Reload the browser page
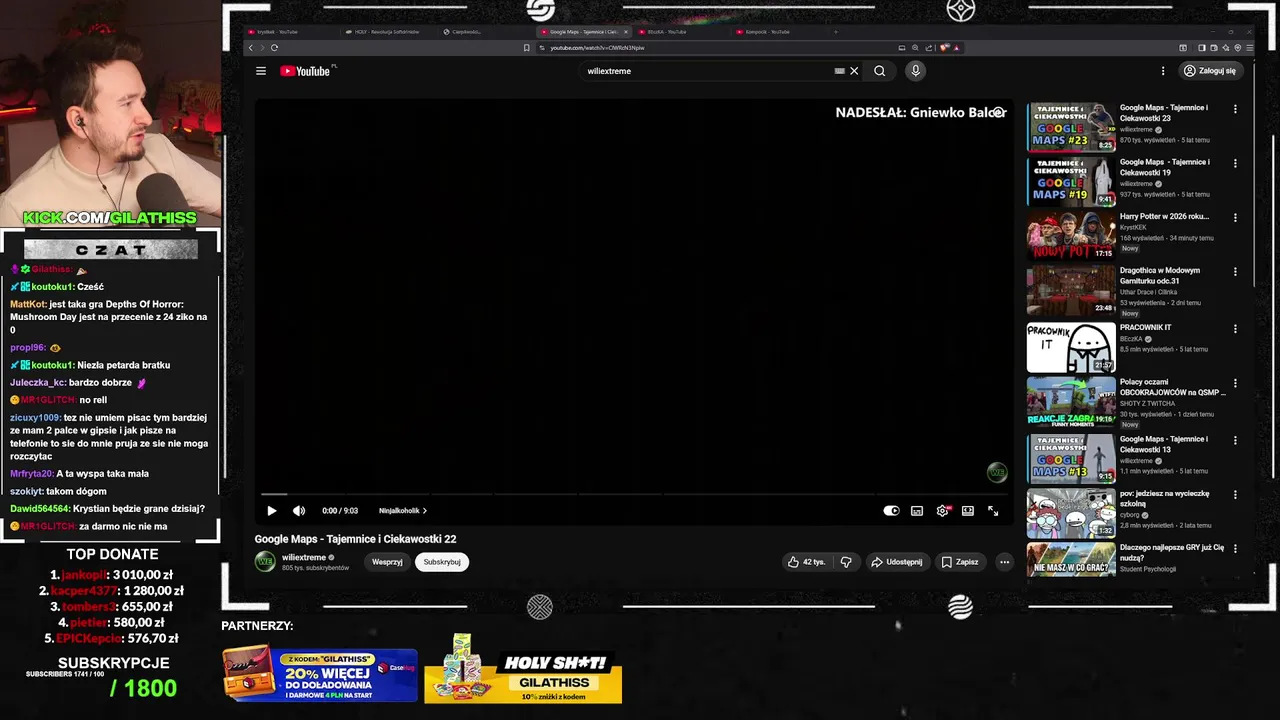The width and height of the screenshot is (1280, 720). pos(274,48)
